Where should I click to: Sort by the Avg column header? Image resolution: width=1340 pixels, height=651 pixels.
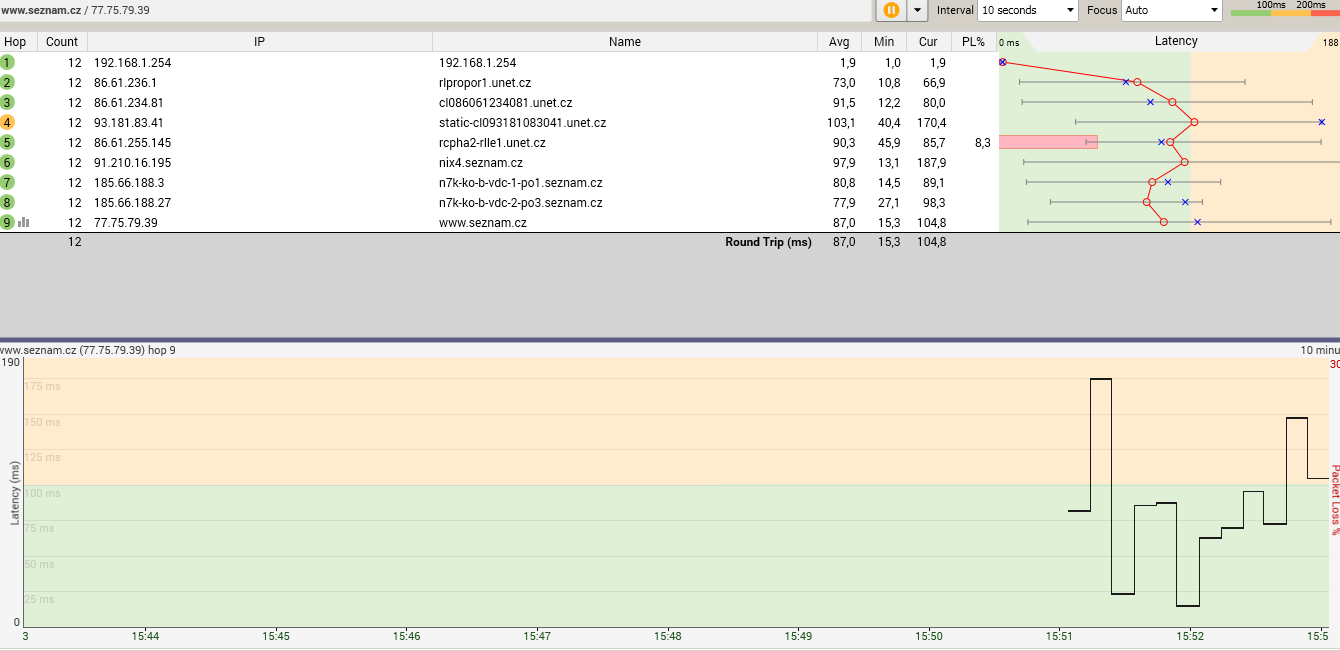pos(839,42)
